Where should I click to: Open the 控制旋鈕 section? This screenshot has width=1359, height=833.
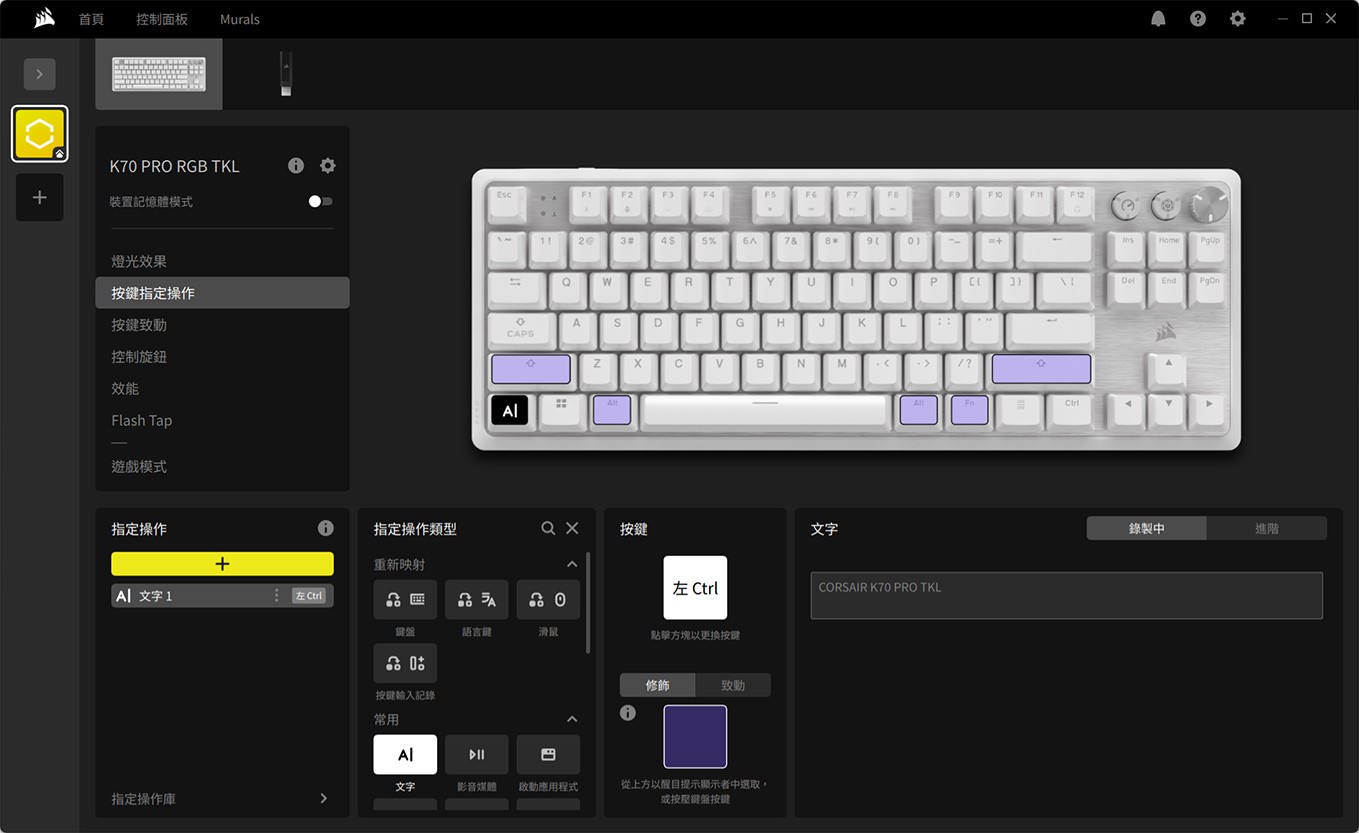click(x=222, y=357)
